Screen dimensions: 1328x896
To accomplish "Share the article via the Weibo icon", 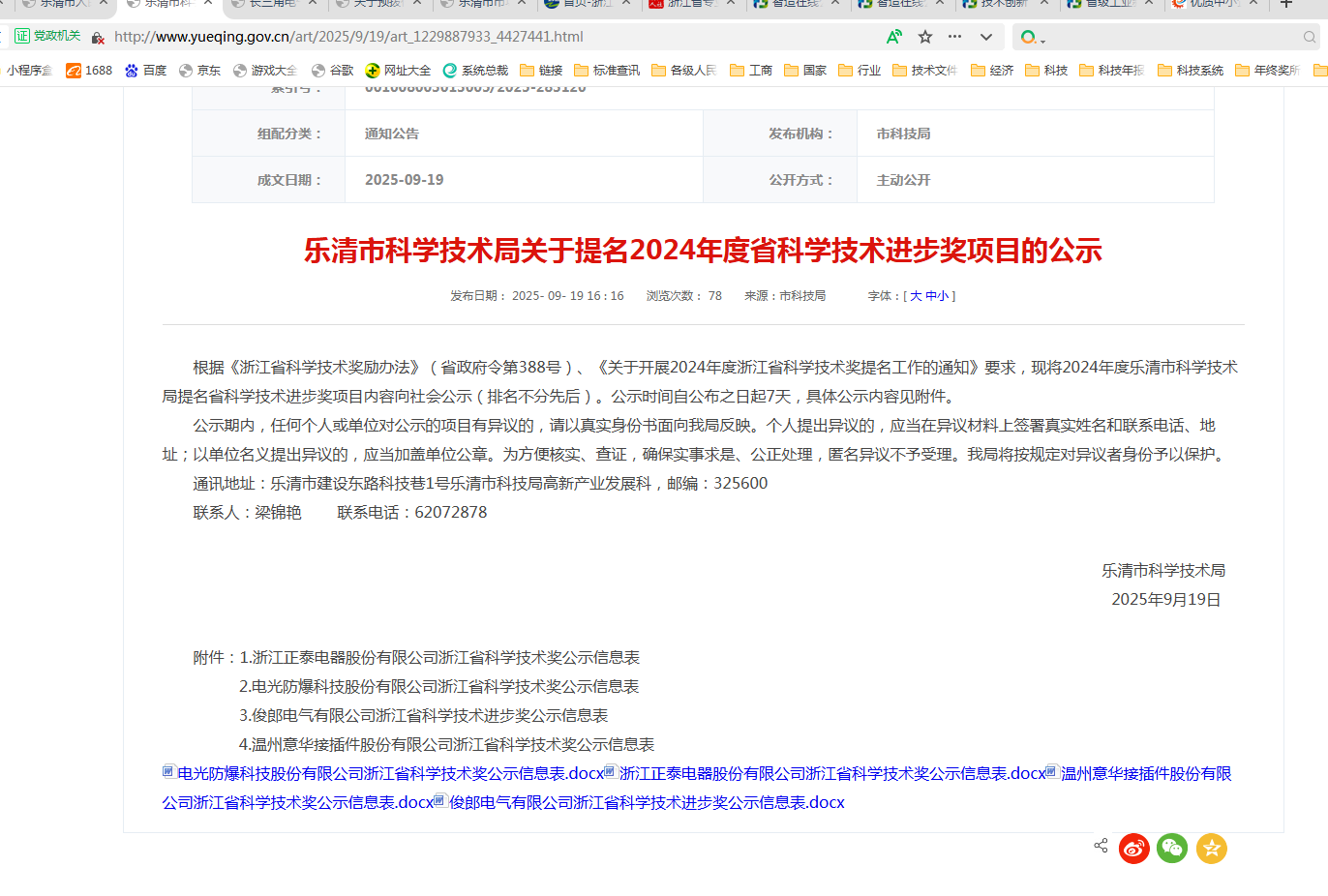I will tap(1133, 849).
